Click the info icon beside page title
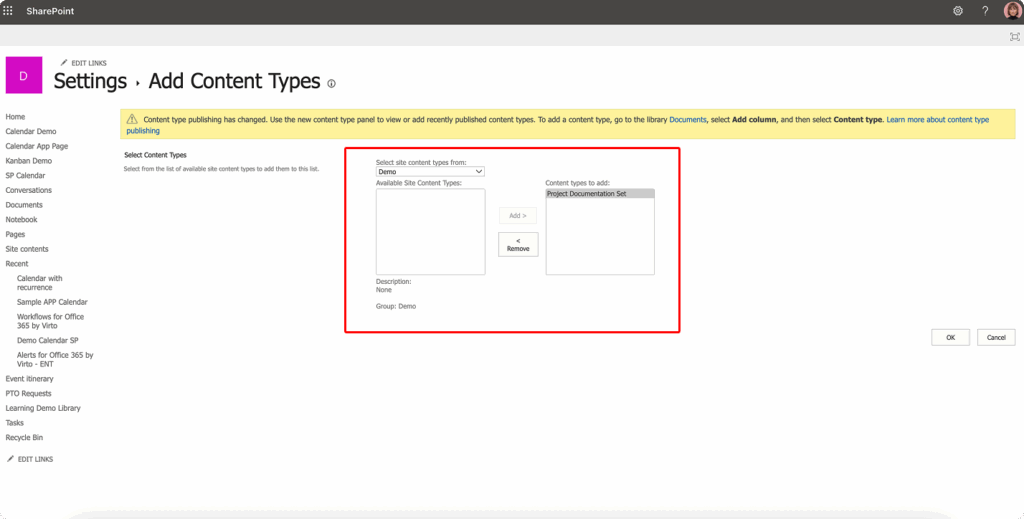The image size is (1024, 519). click(x=331, y=84)
